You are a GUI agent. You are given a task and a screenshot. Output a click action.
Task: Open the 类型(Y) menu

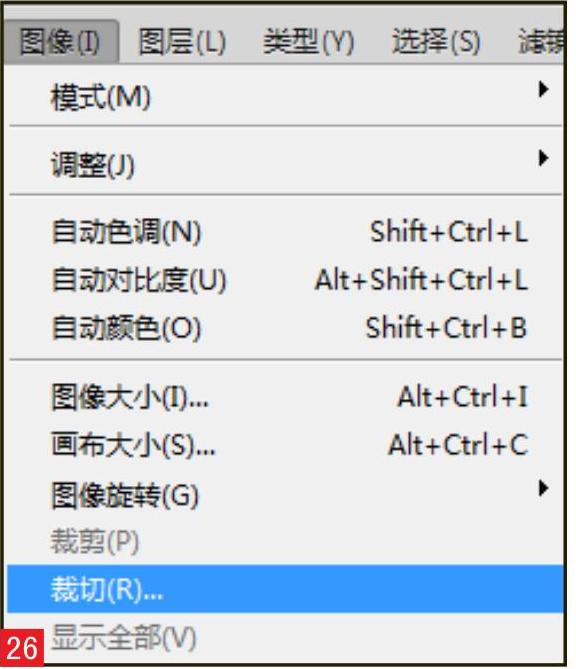click(308, 42)
